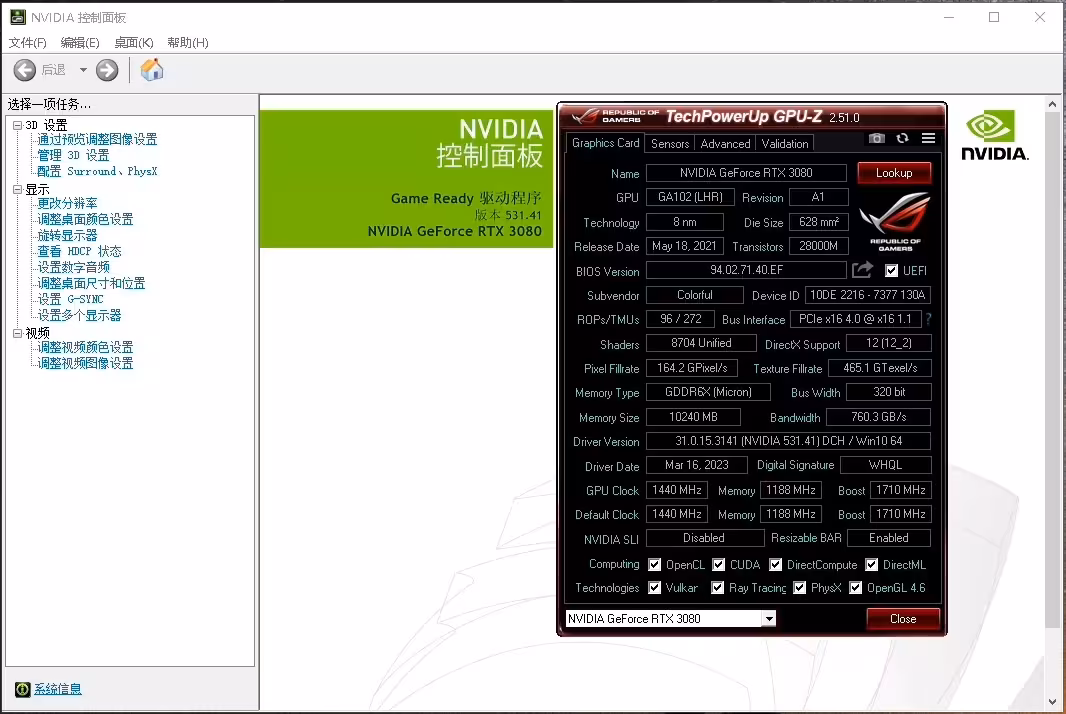Select 调整视频图像设置 task

[x=85, y=363]
